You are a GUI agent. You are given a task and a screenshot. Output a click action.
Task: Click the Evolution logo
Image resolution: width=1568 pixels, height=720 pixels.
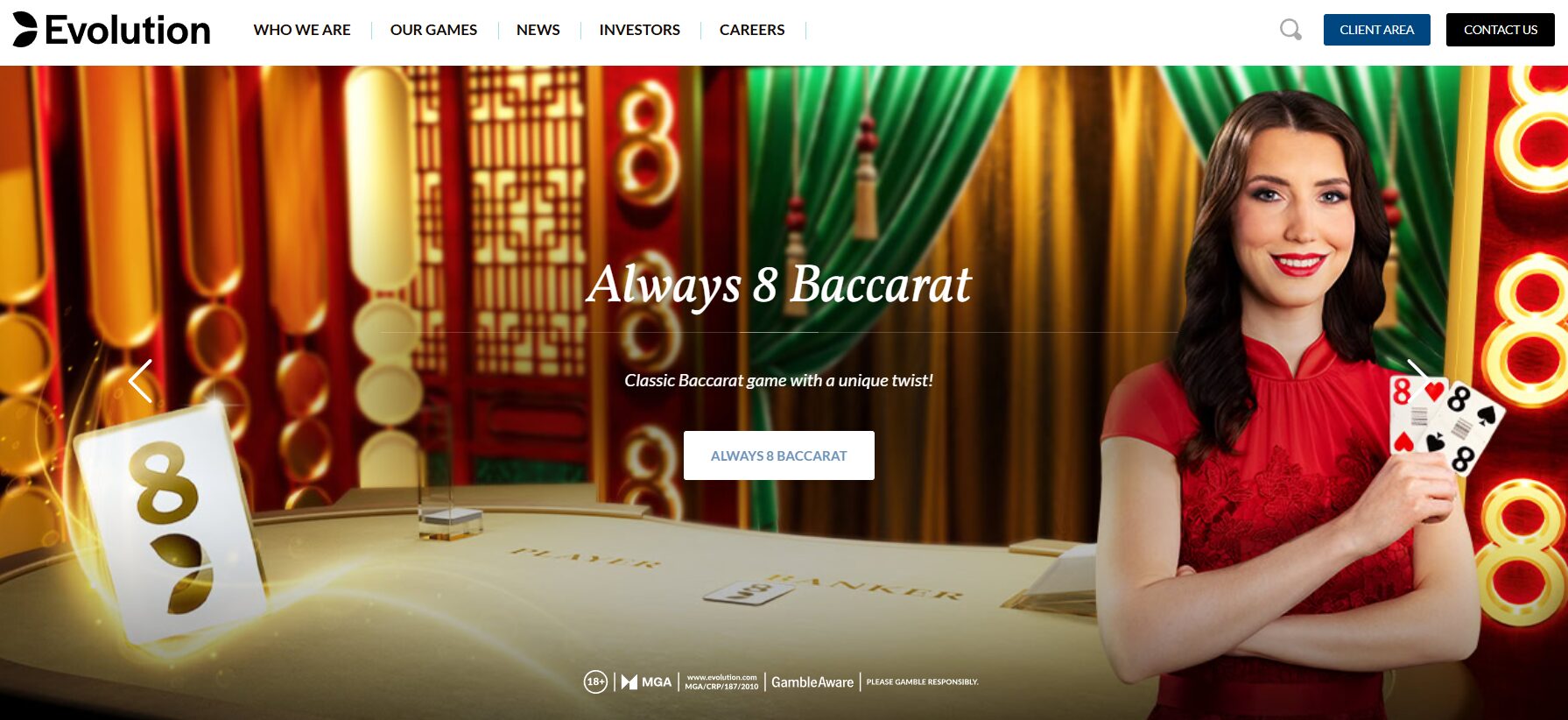click(x=111, y=30)
